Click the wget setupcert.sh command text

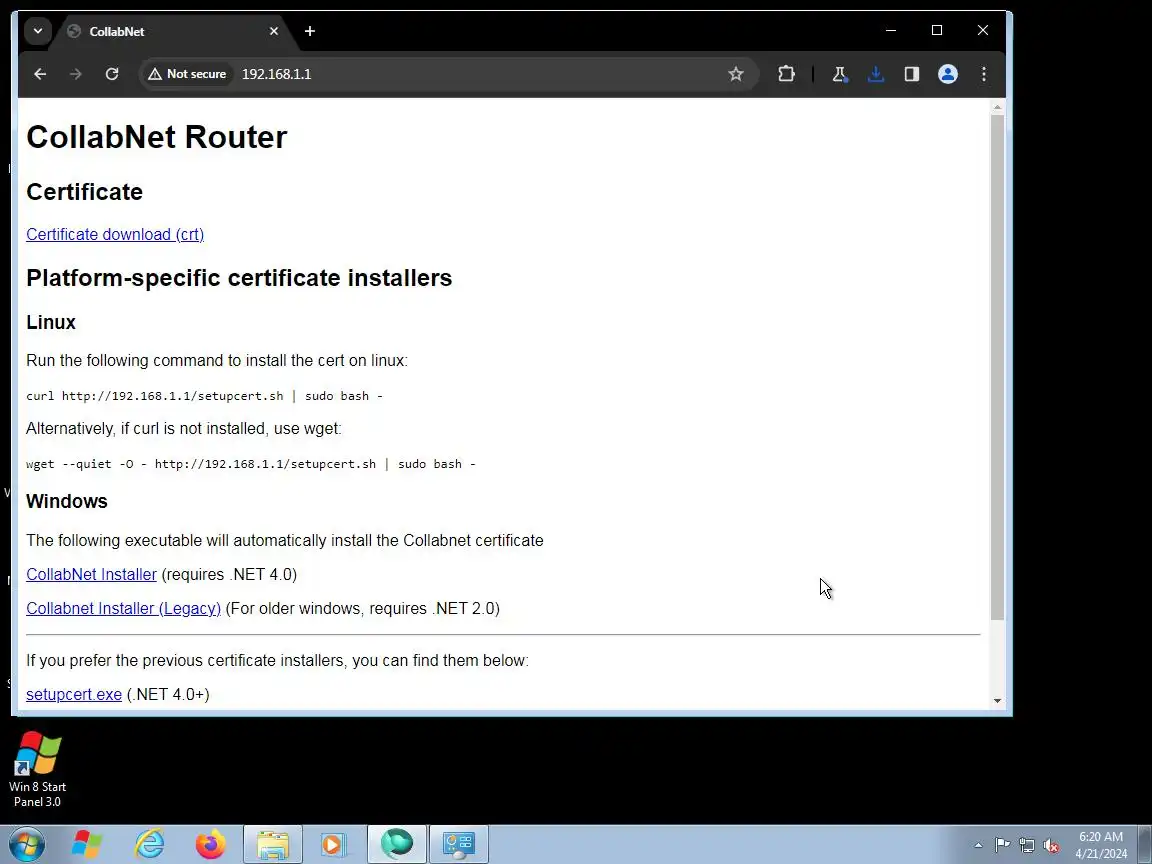(x=251, y=464)
